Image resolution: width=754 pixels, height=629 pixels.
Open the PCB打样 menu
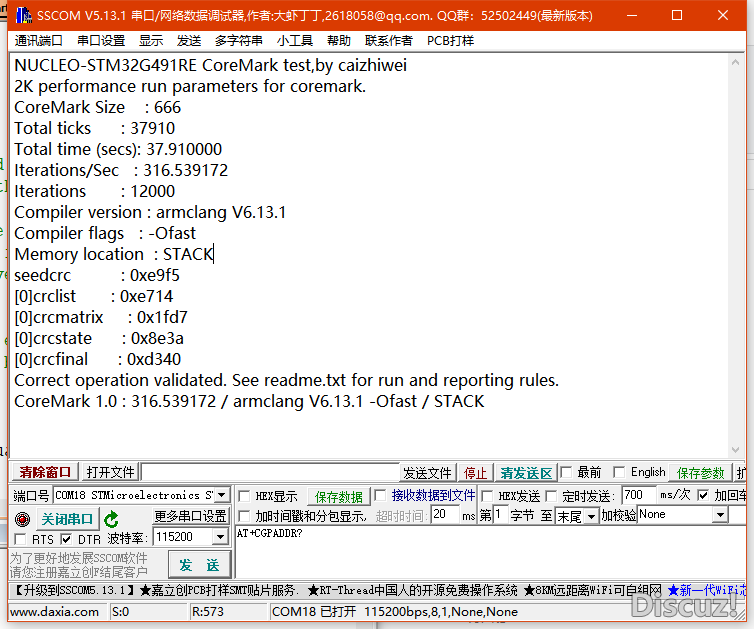pyautogui.click(x=451, y=41)
